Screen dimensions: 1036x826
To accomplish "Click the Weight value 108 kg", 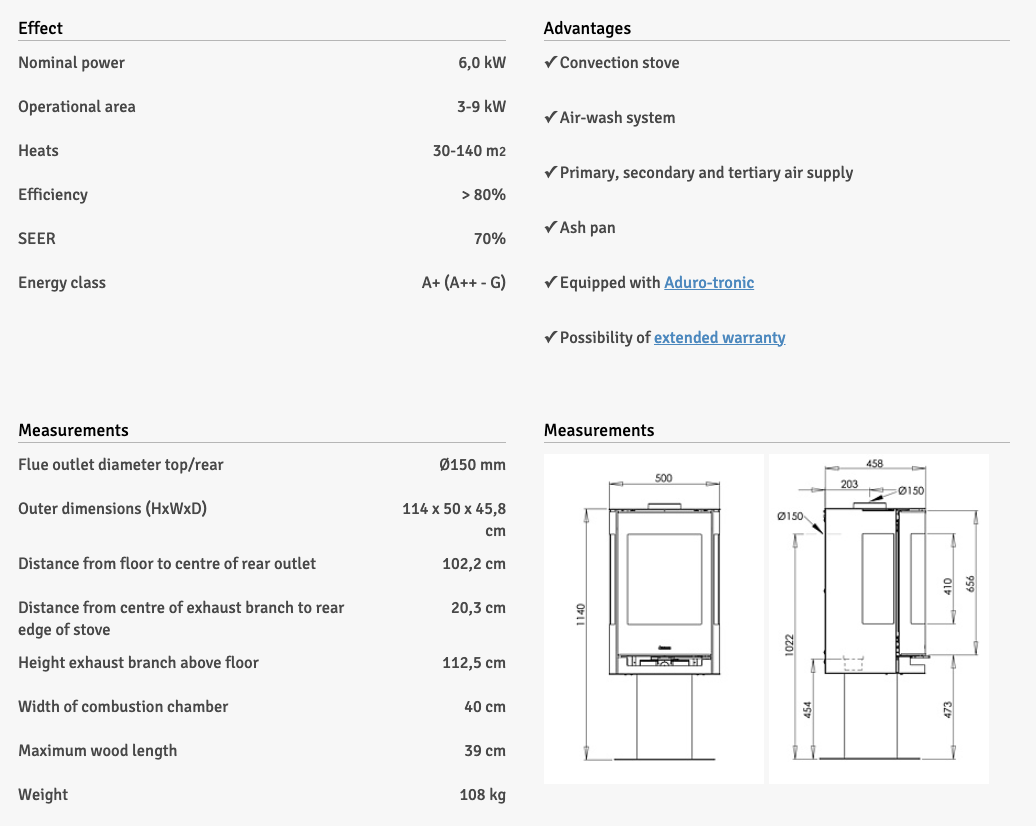I will pyautogui.click(x=482, y=795).
